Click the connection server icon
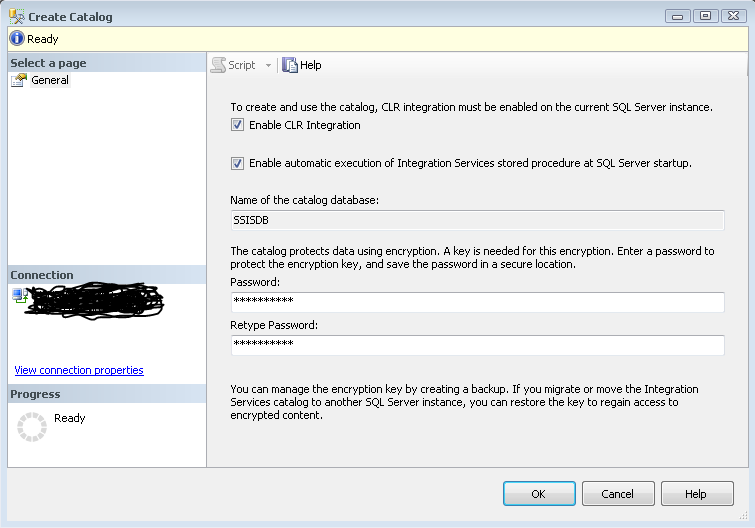755x528 pixels. (x=20, y=295)
